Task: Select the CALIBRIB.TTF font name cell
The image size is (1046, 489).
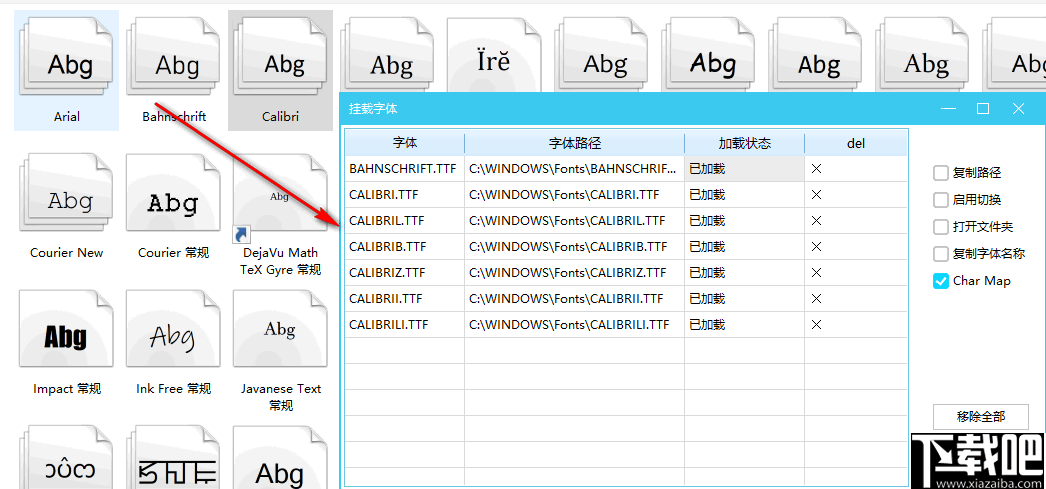Action: (405, 247)
